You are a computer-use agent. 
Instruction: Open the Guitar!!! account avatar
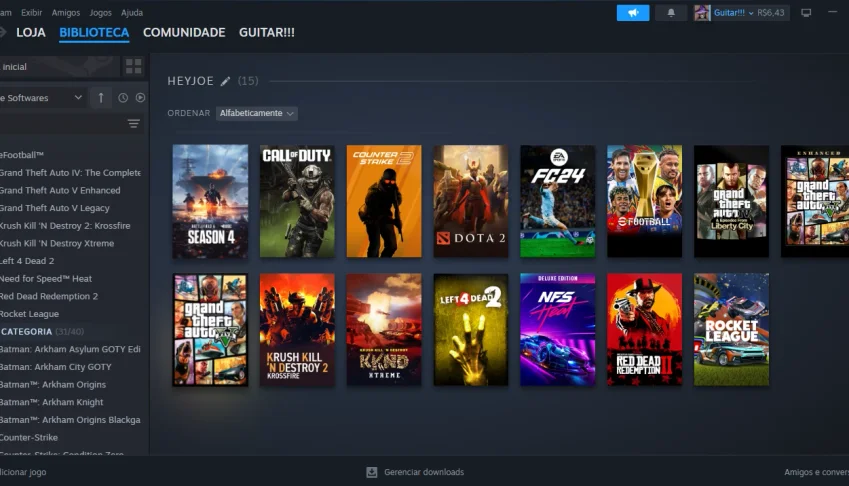point(702,12)
